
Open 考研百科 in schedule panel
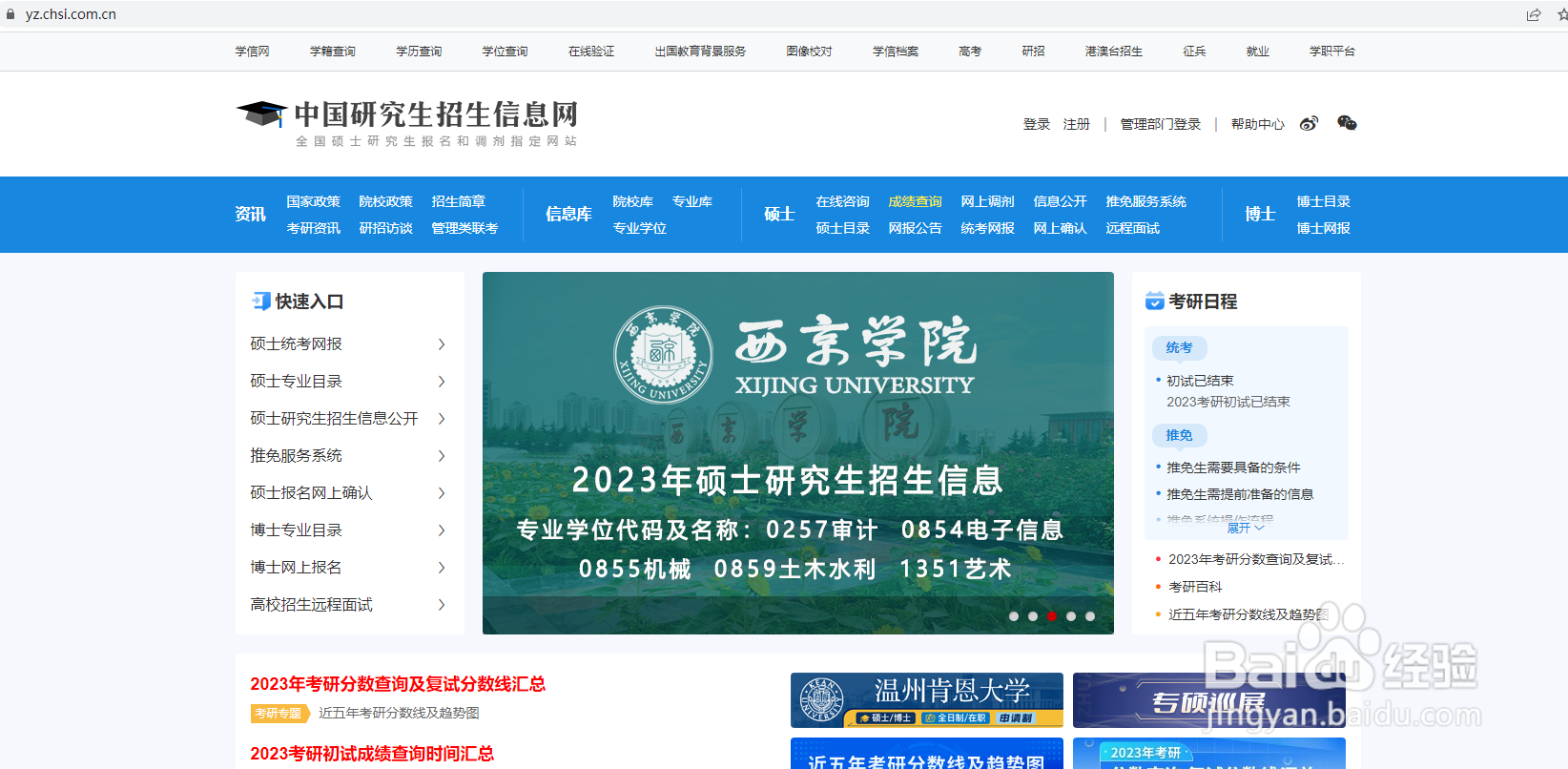point(1195,587)
